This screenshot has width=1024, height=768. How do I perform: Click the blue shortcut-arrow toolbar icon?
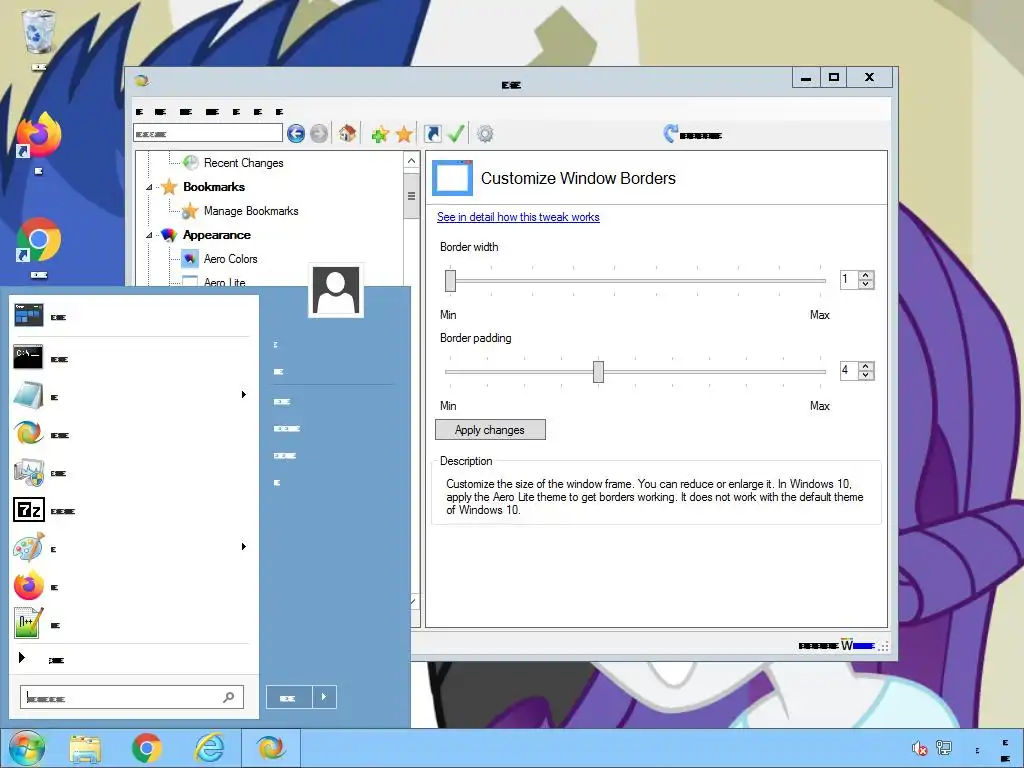(x=432, y=134)
